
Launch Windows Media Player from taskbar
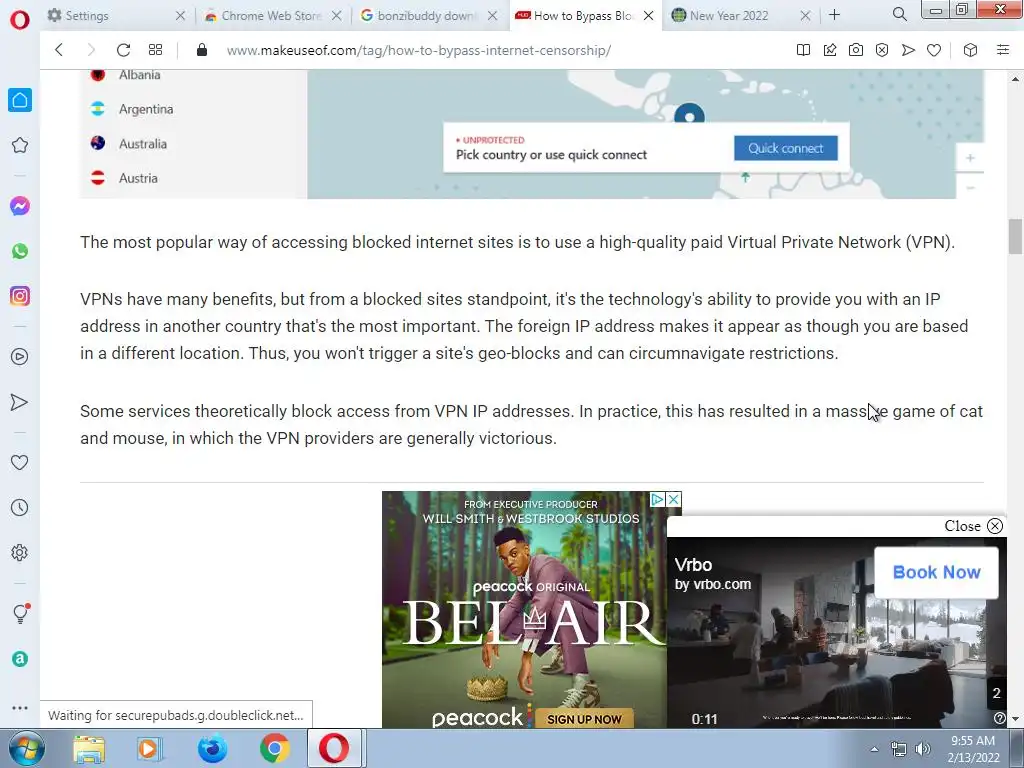[x=149, y=748]
